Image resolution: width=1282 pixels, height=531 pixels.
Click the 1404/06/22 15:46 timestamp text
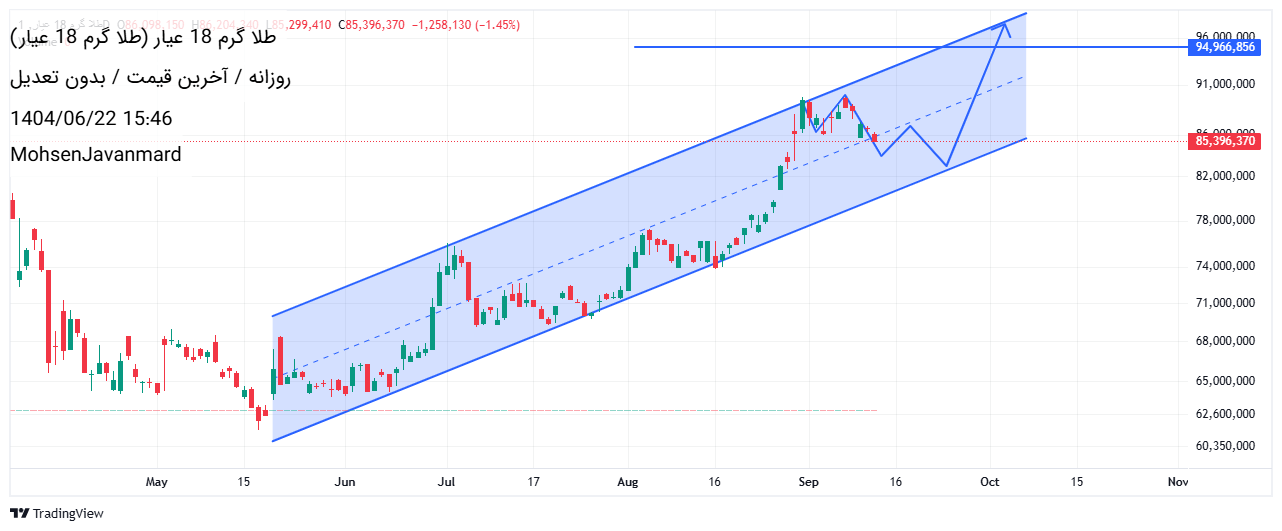tap(91, 118)
